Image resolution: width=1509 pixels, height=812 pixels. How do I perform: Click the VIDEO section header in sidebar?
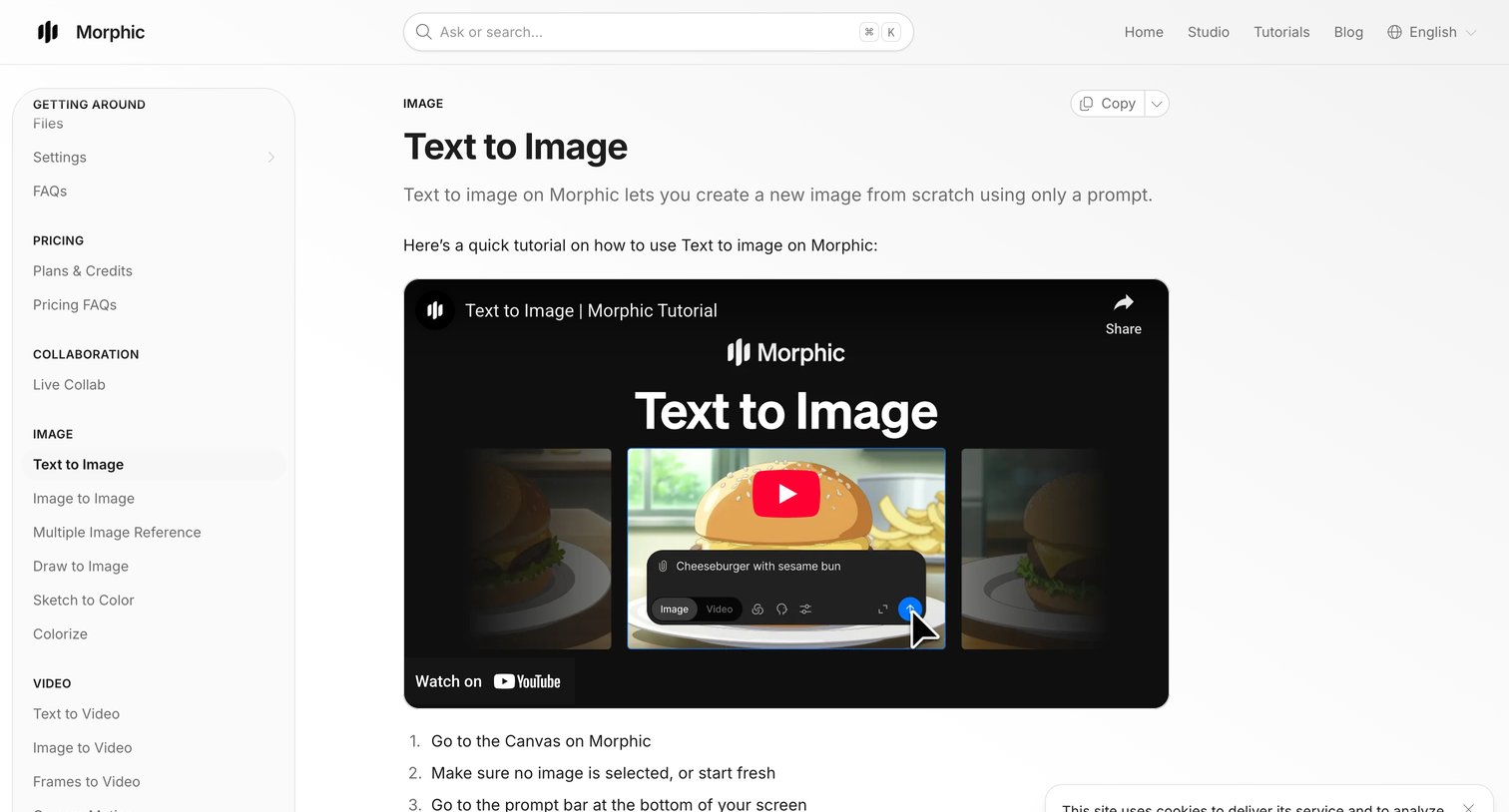point(52,683)
